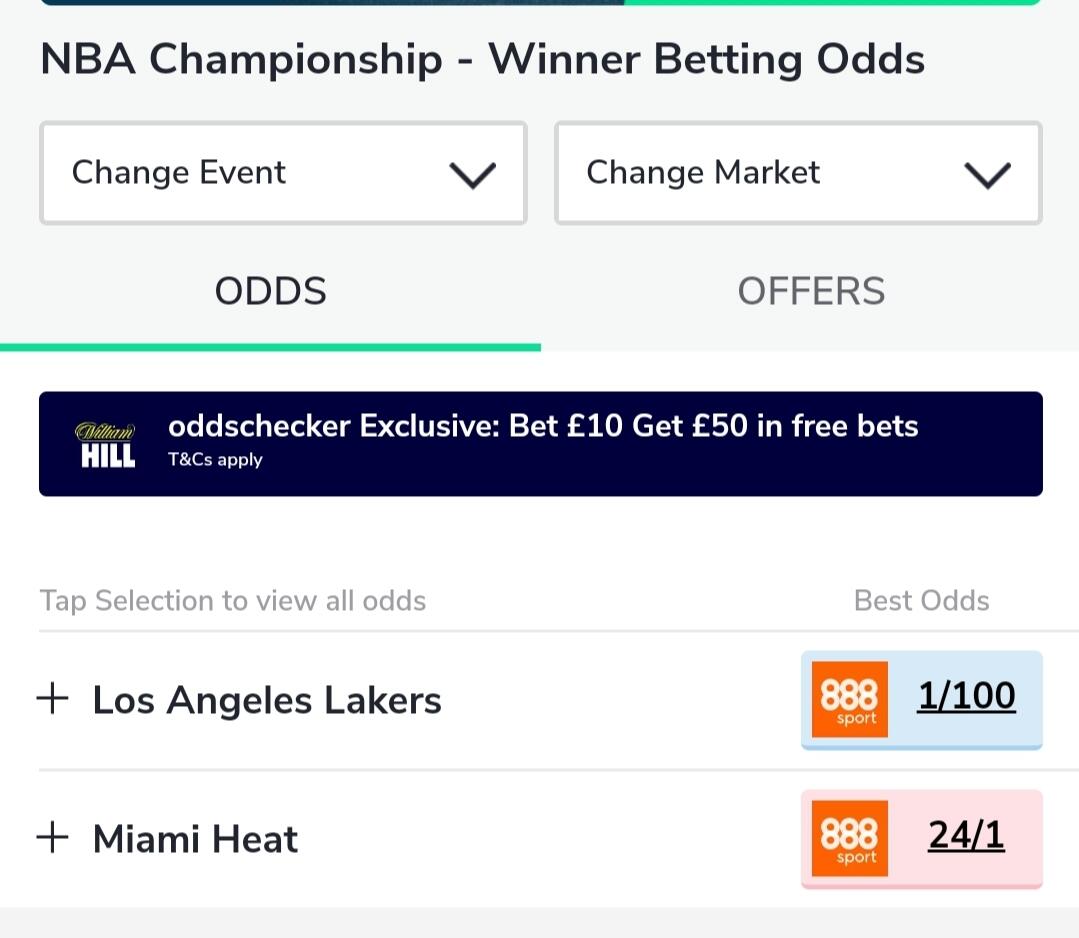The width and height of the screenshot is (1079, 938).
Task: Switch to the ODDS tab
Action: point(270,292)
